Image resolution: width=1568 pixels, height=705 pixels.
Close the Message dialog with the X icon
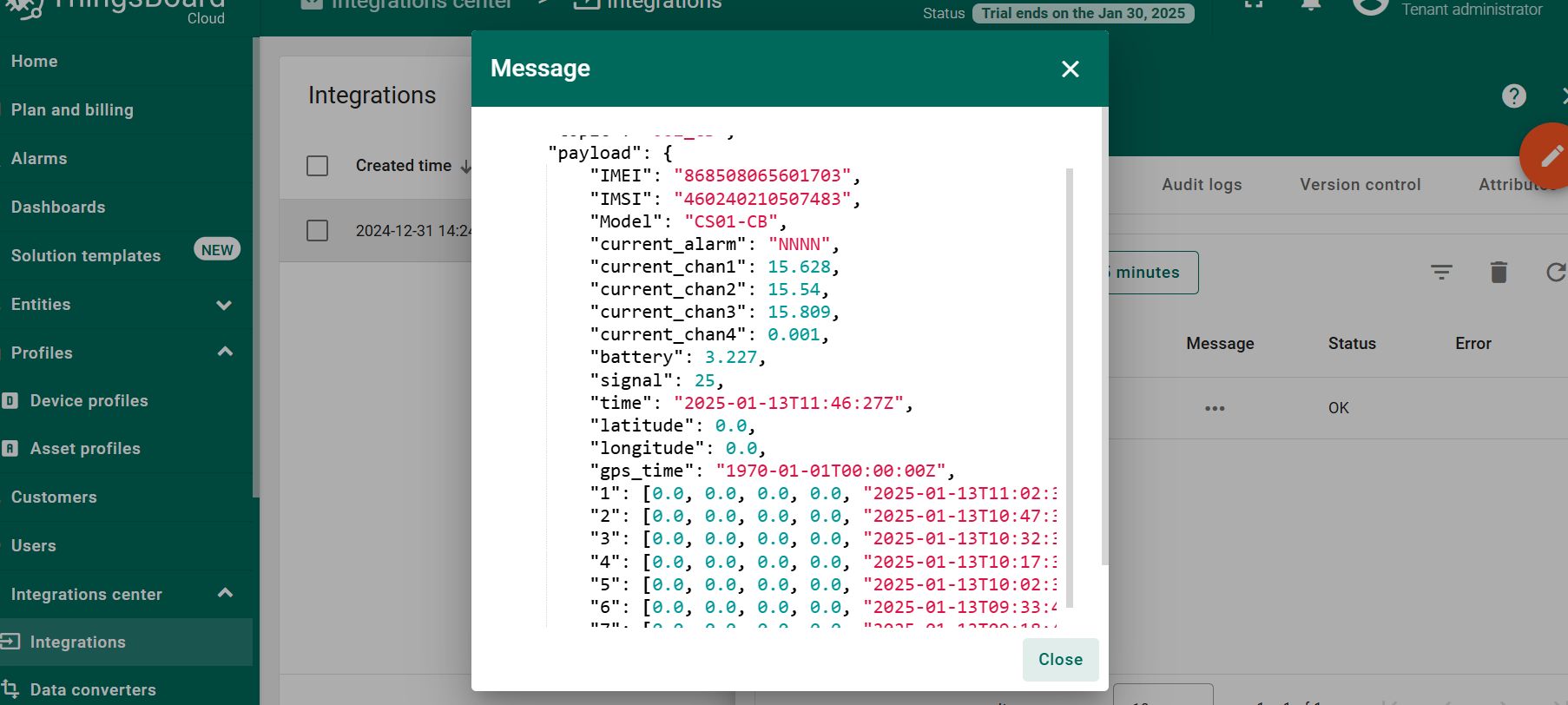pyautogui.click(x=1071, y=69)
